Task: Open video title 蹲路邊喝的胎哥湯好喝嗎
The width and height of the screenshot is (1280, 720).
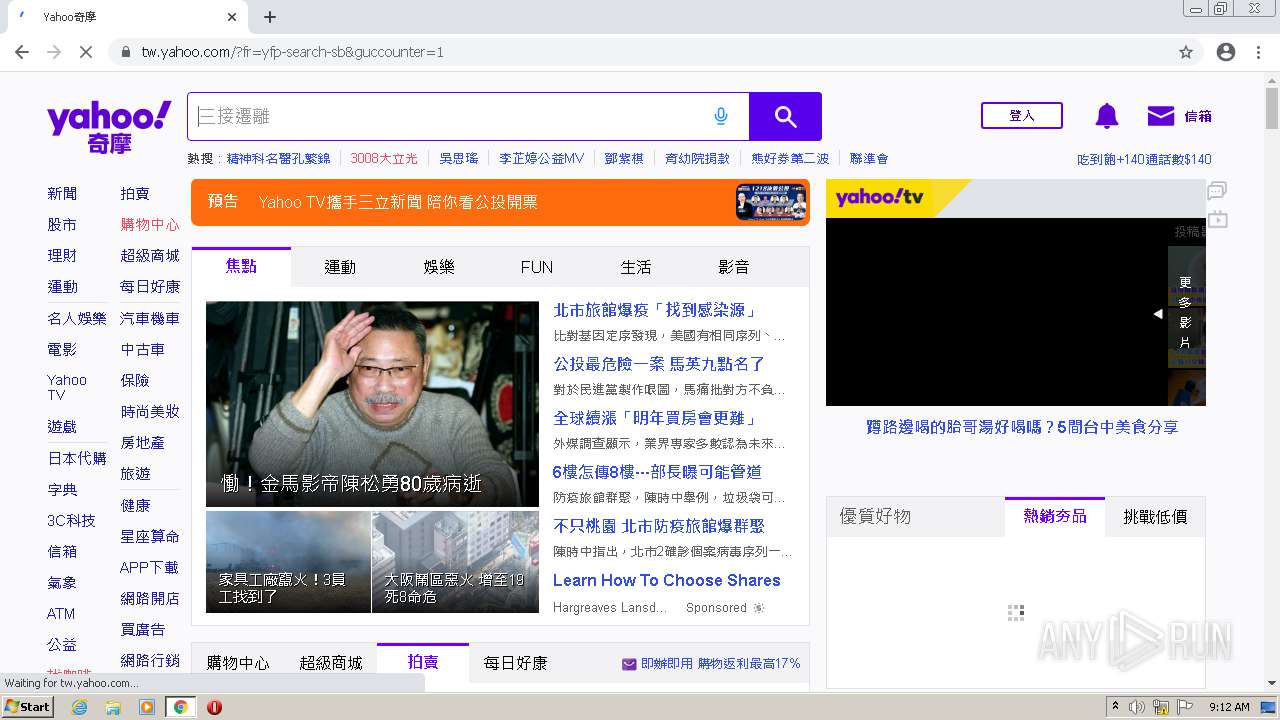Action: [x=1022, y=427]
